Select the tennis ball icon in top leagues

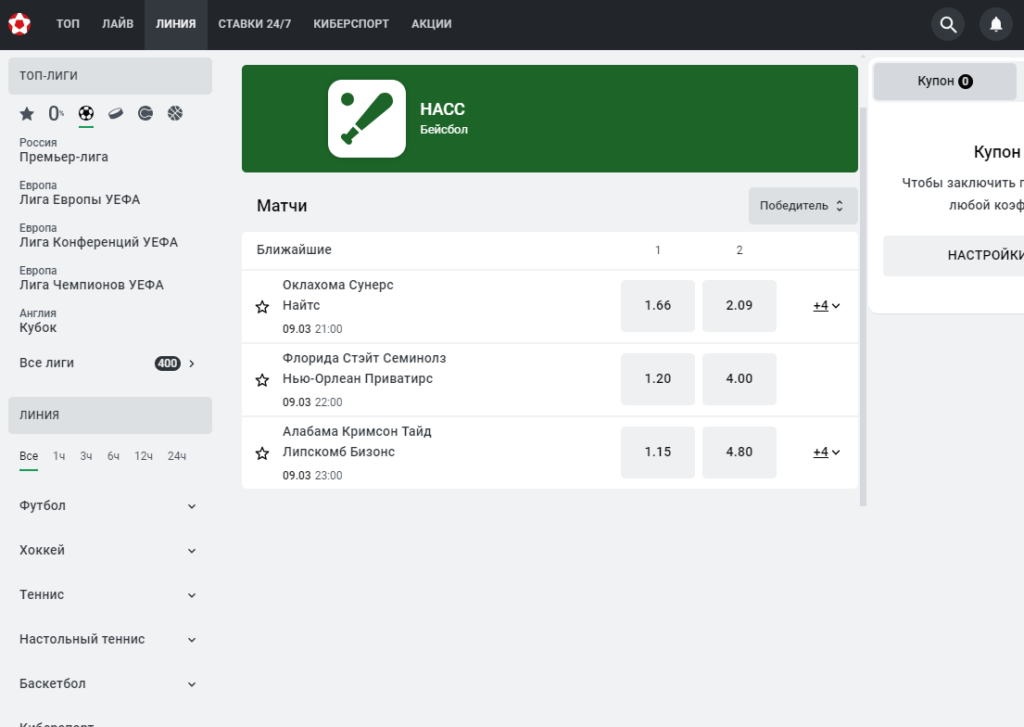(x=145, y=114)
